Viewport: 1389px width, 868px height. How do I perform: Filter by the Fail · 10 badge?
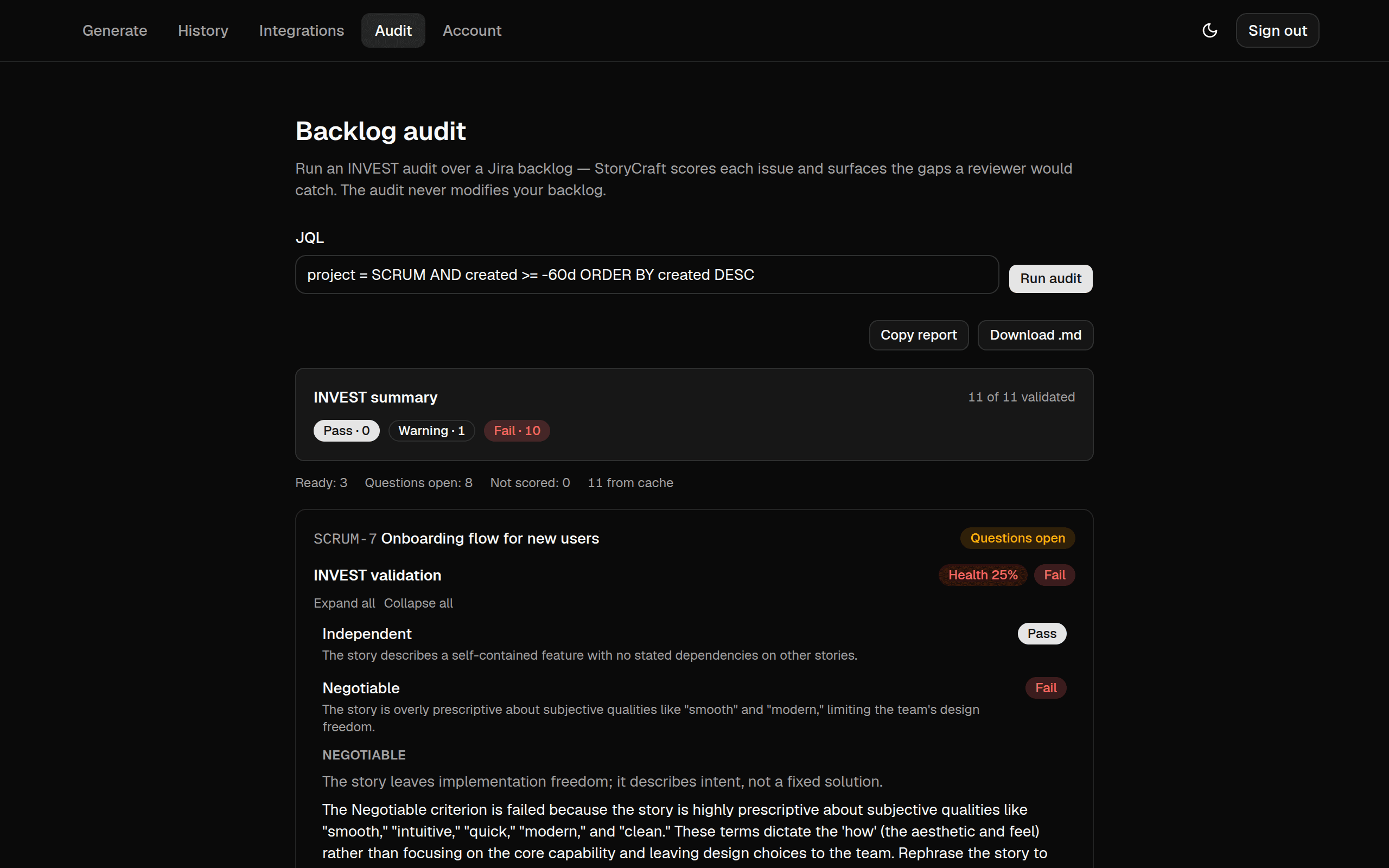tap(517, 431)
